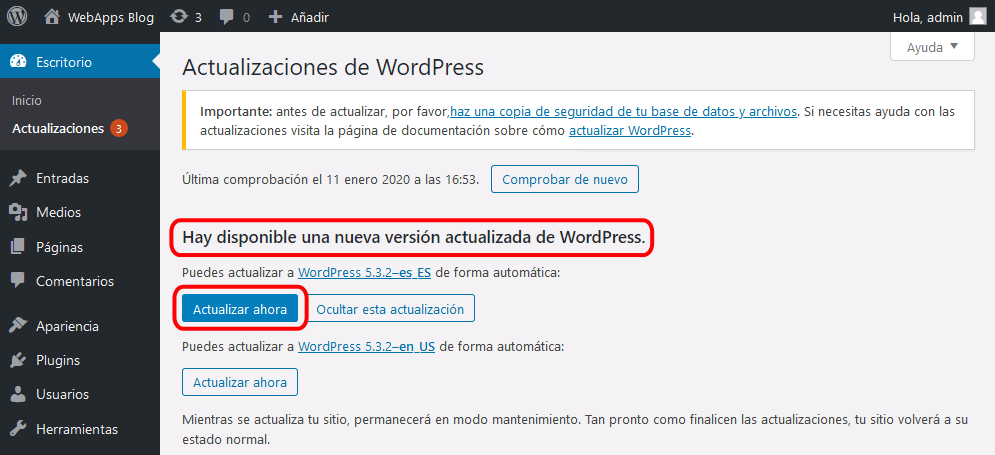Click the Última comprobación date text

tap(330, 180)
